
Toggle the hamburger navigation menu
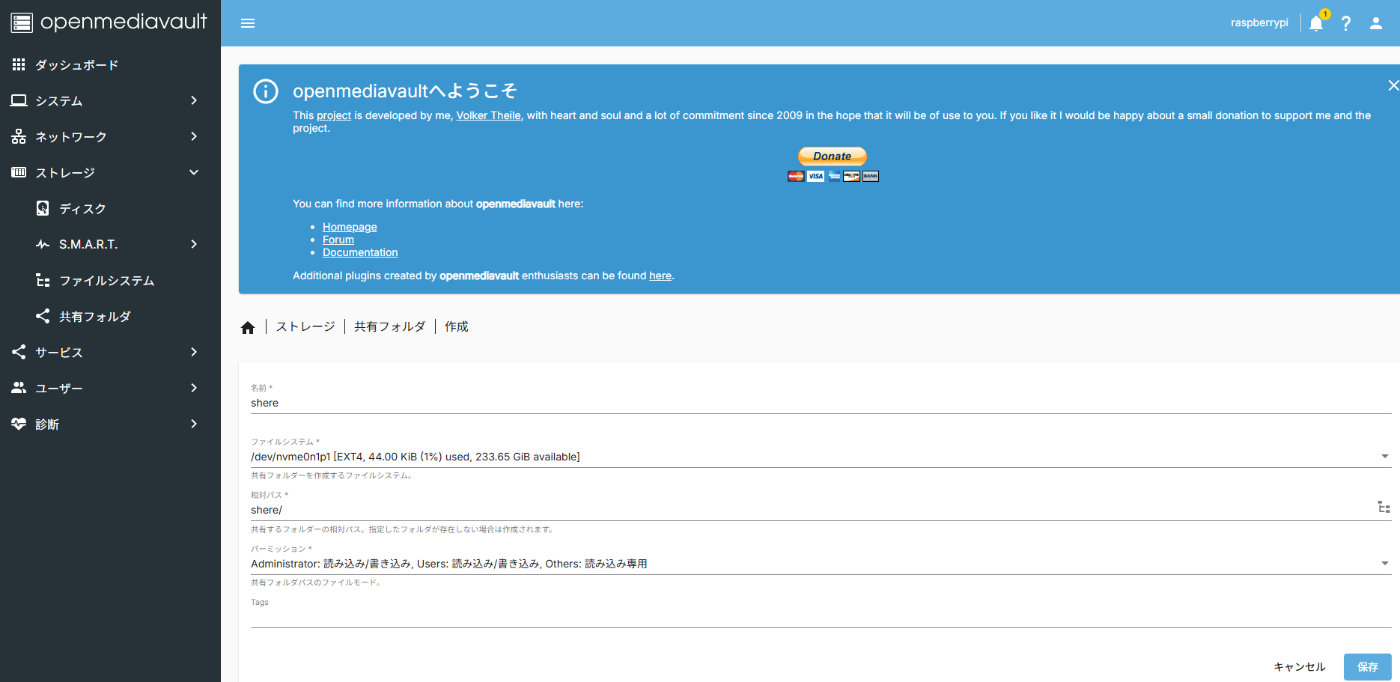(x=248, y=23)
